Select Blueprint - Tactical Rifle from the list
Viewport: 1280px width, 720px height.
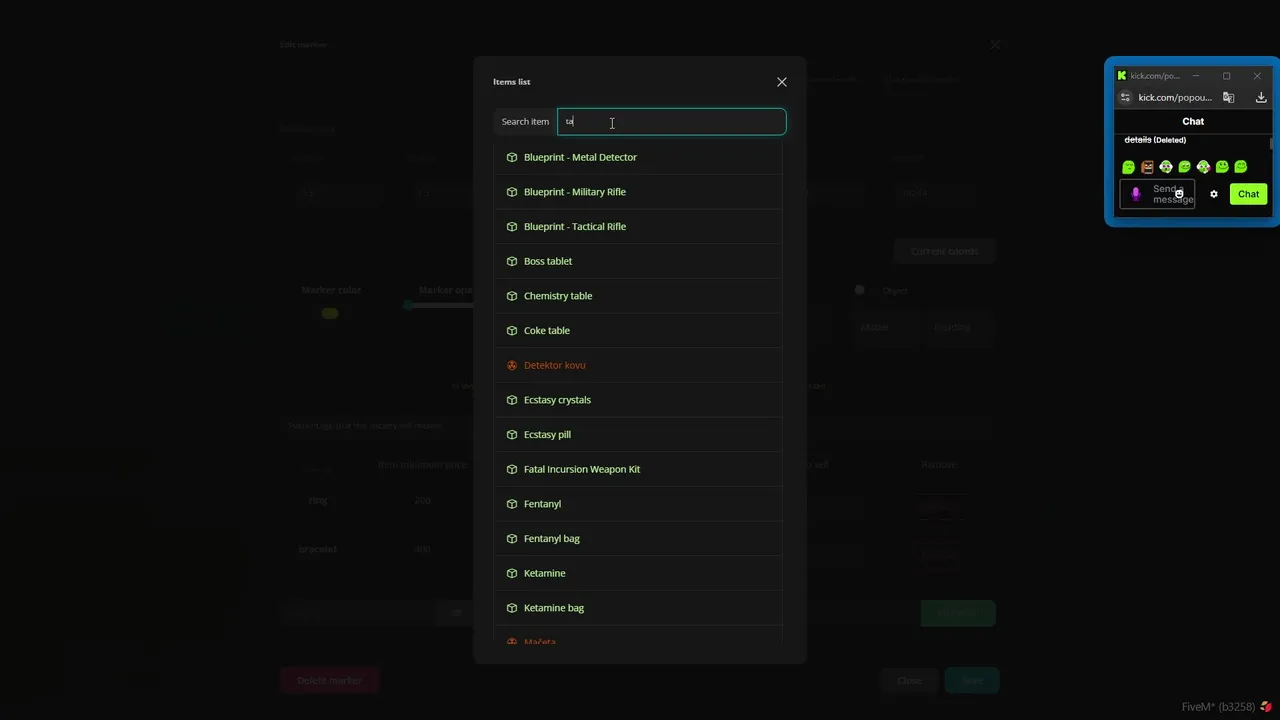tap(638, 226)
